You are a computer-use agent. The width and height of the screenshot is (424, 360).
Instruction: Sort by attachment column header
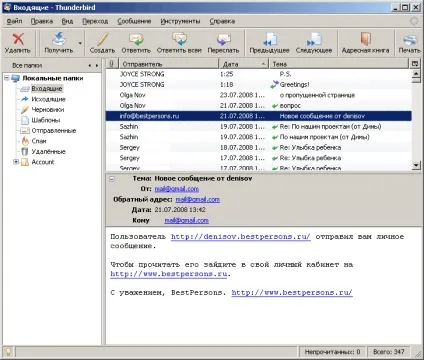112,64
